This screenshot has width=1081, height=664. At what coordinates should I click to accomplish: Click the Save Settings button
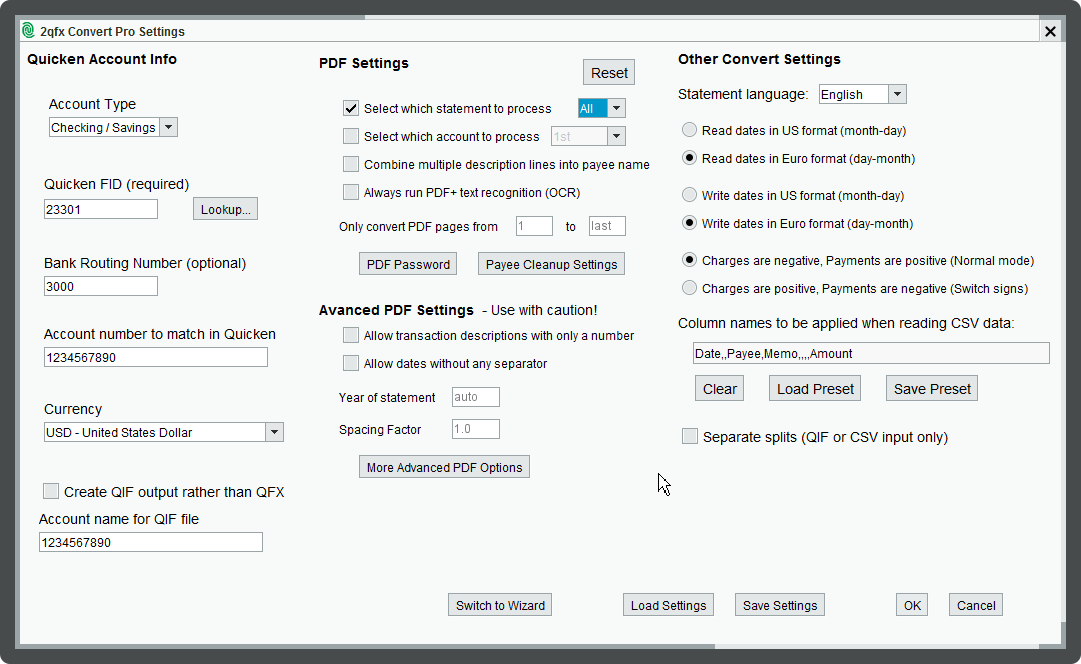780,605
